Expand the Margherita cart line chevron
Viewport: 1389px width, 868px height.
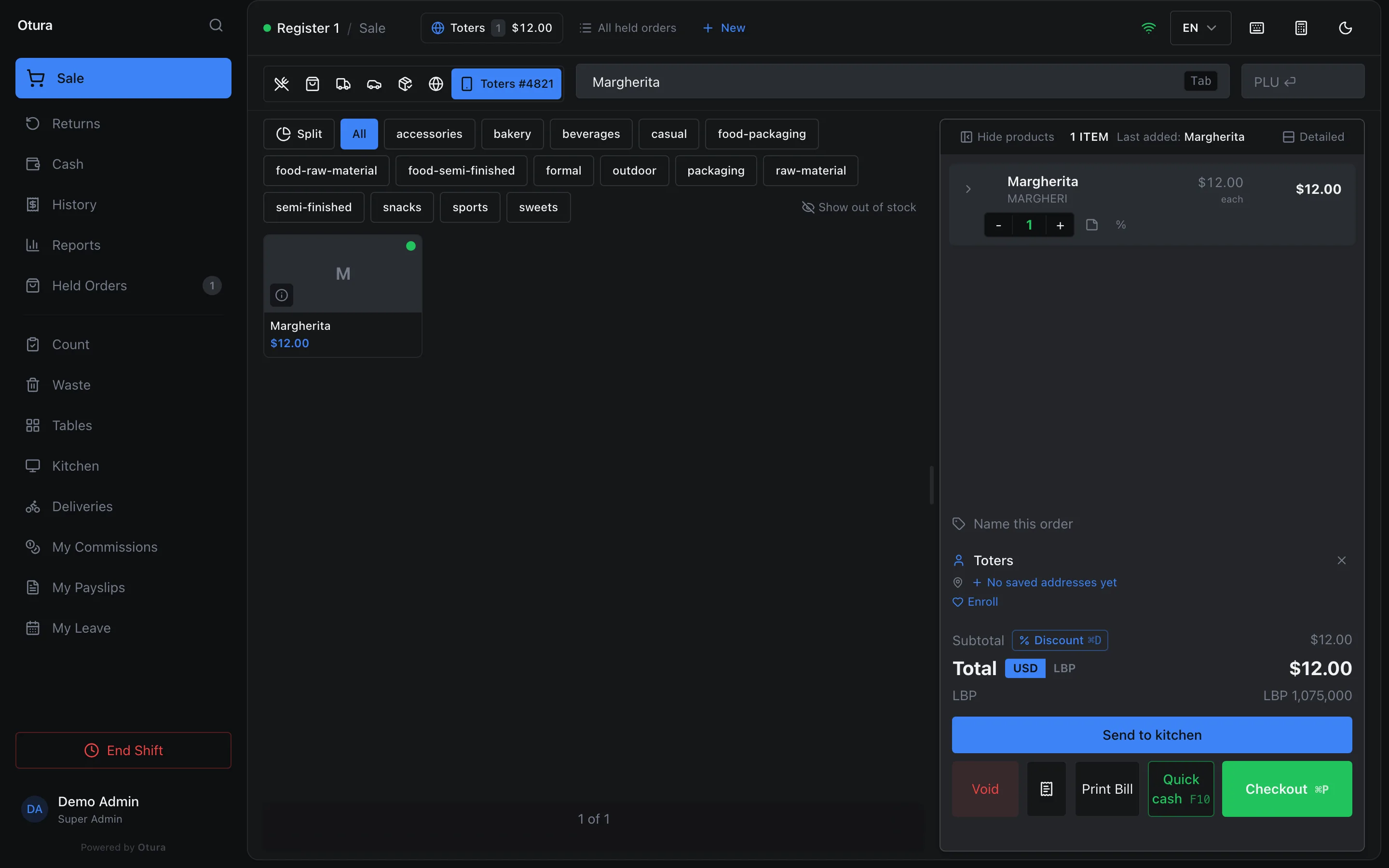tap(968, 189)
